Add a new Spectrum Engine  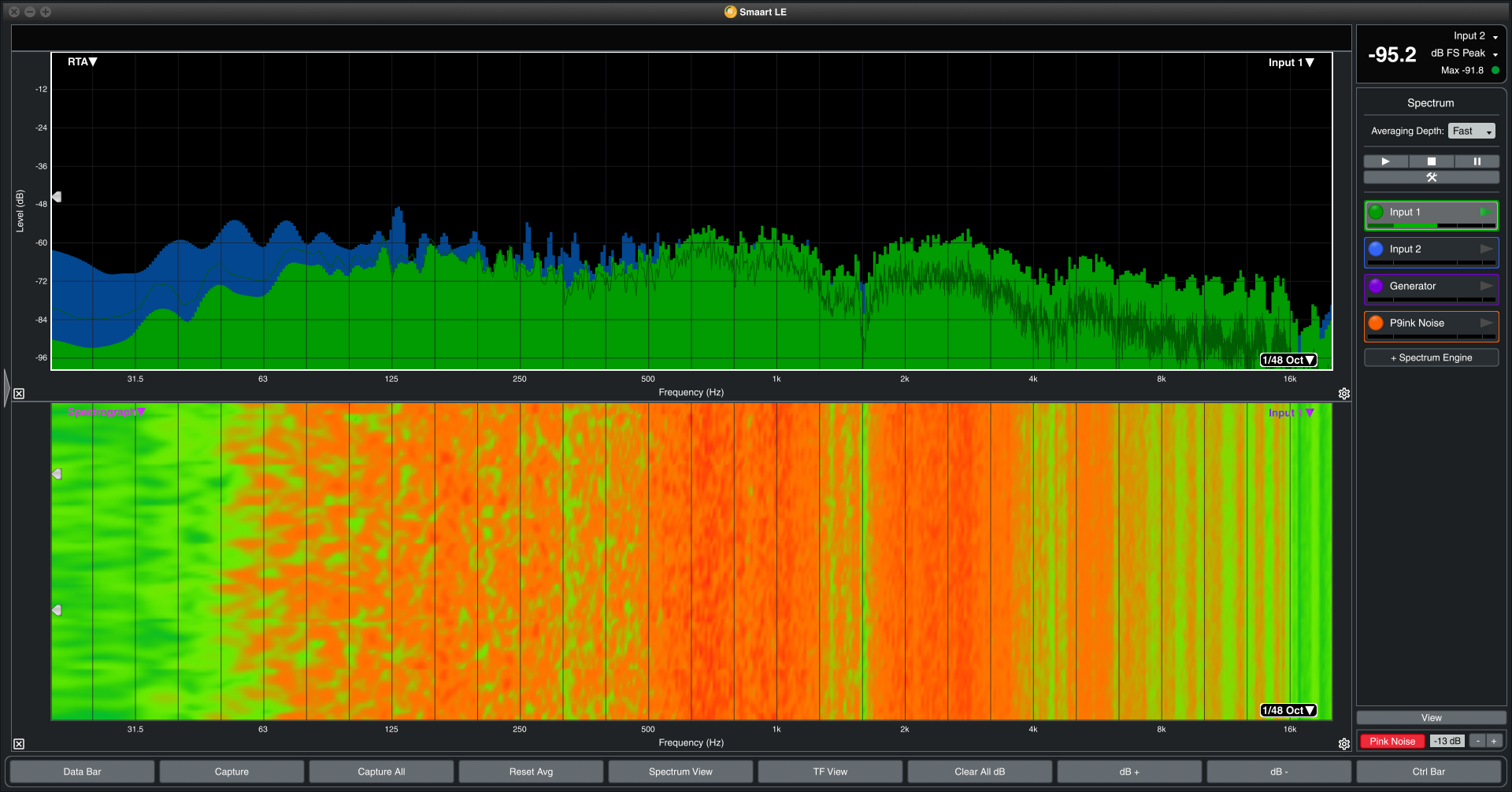1432,357
